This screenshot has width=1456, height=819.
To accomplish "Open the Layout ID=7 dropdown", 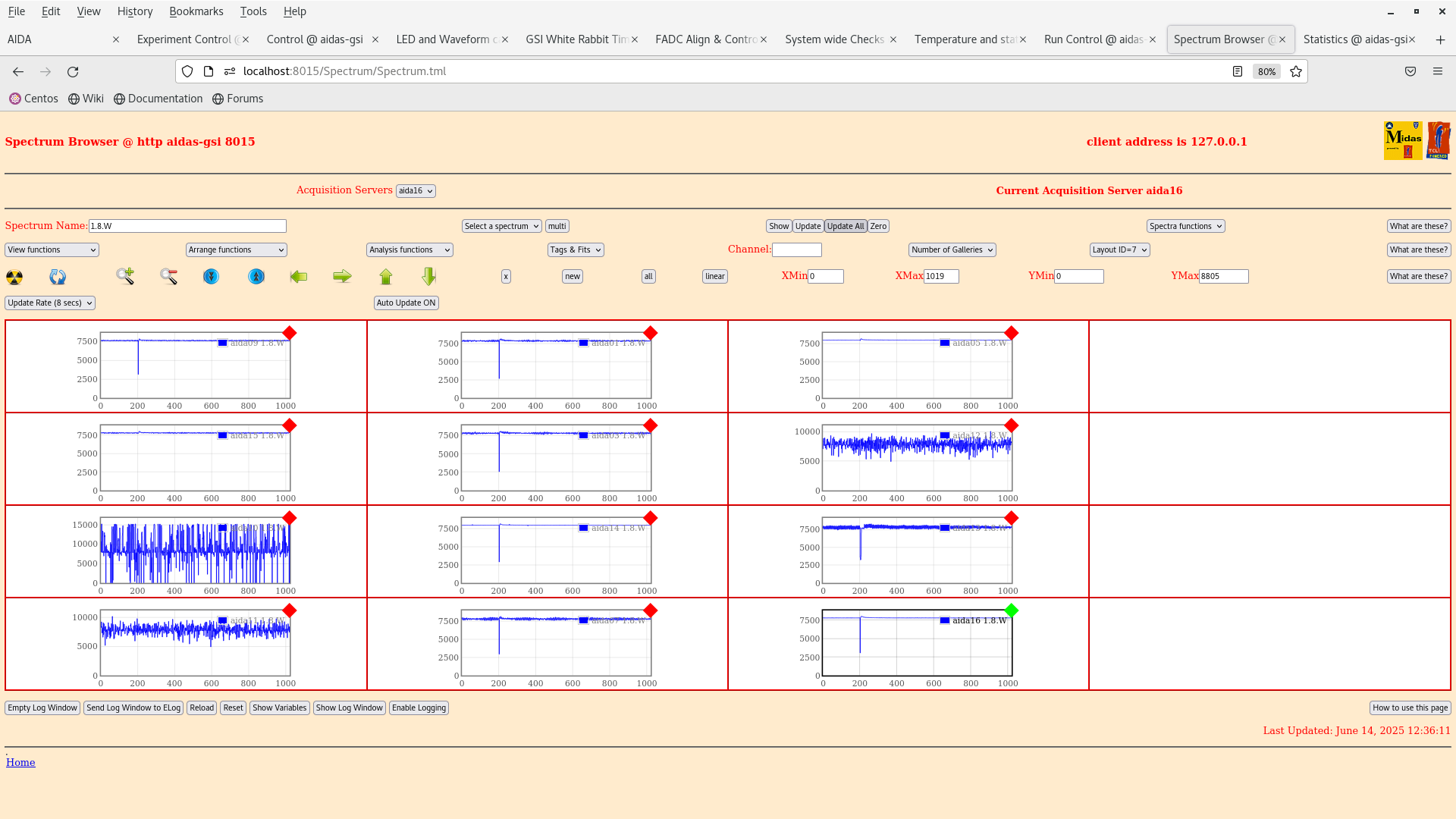I will coord(1119,249).
